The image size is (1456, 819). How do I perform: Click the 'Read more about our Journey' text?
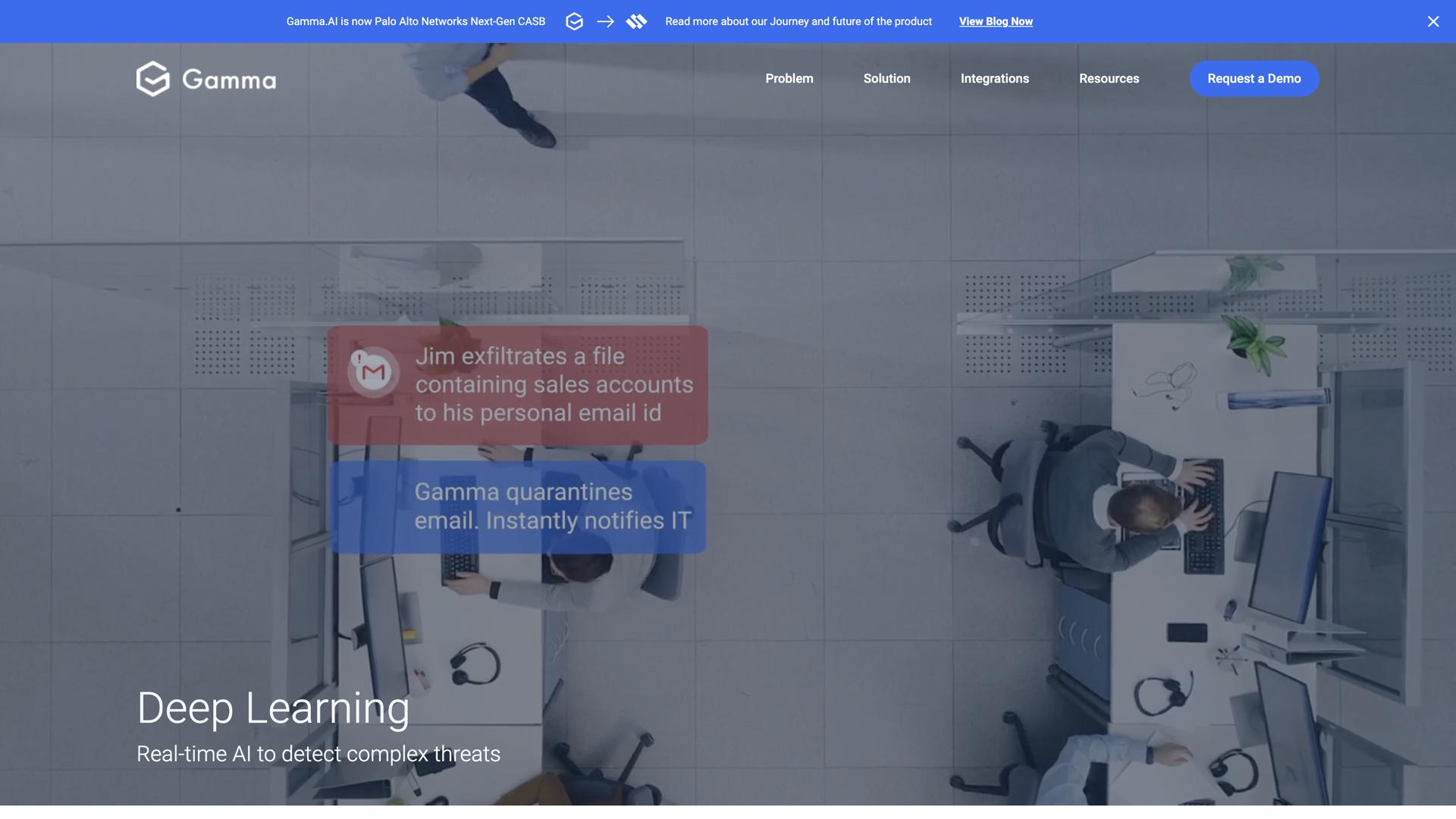point(798,21)
